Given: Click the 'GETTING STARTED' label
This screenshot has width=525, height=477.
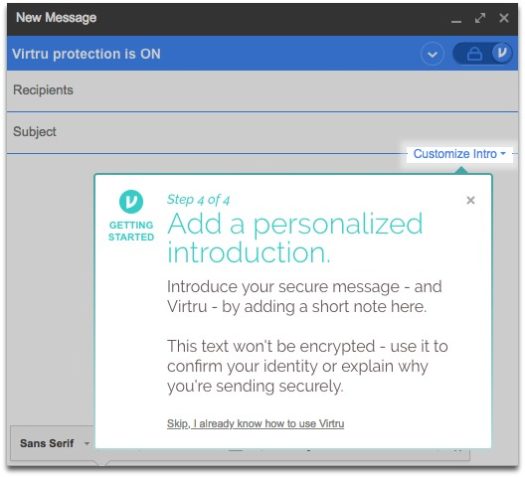Looking at the screenshot, I should point(131,231).
